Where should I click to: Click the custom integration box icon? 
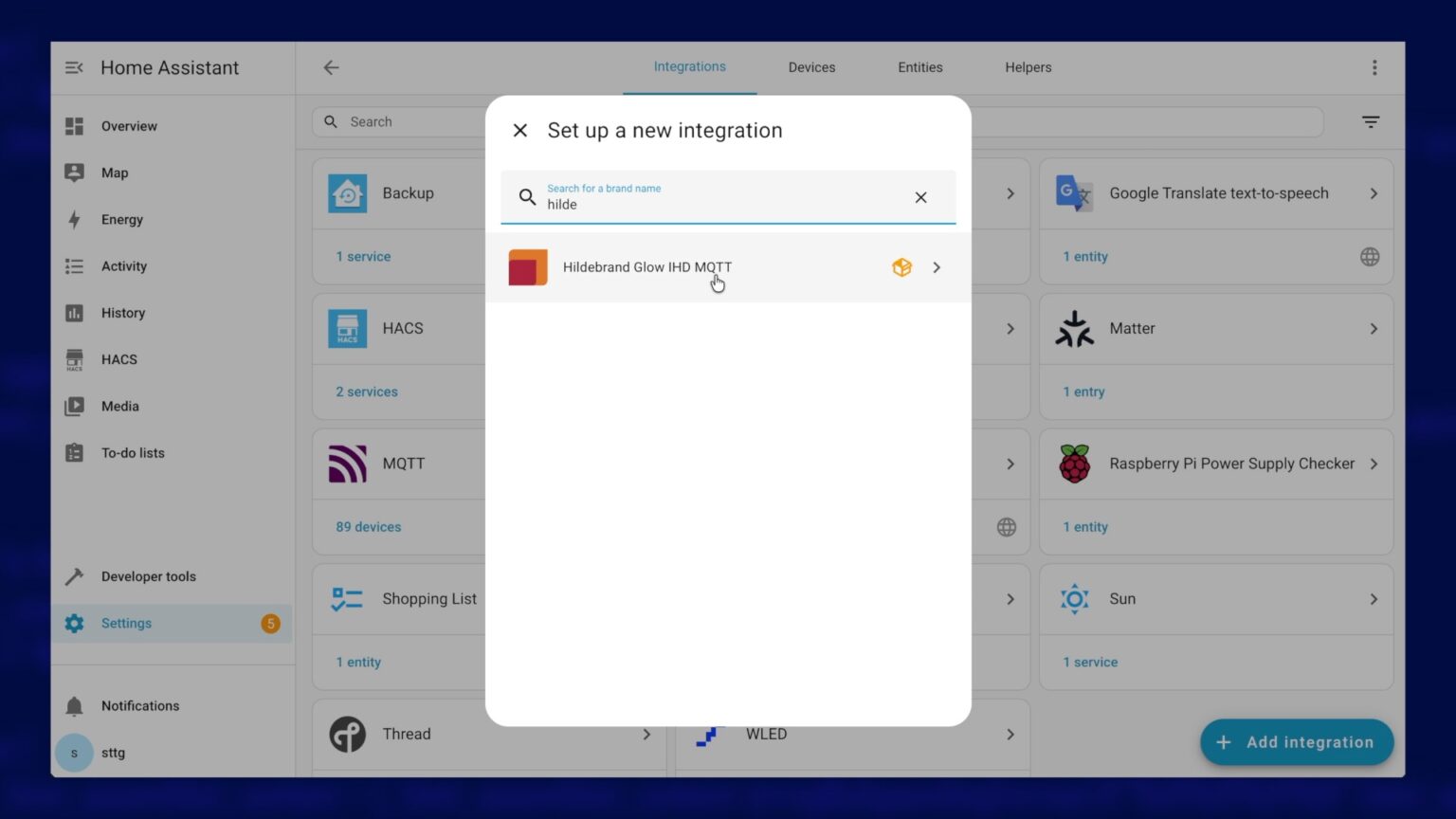tap(901, 267)
